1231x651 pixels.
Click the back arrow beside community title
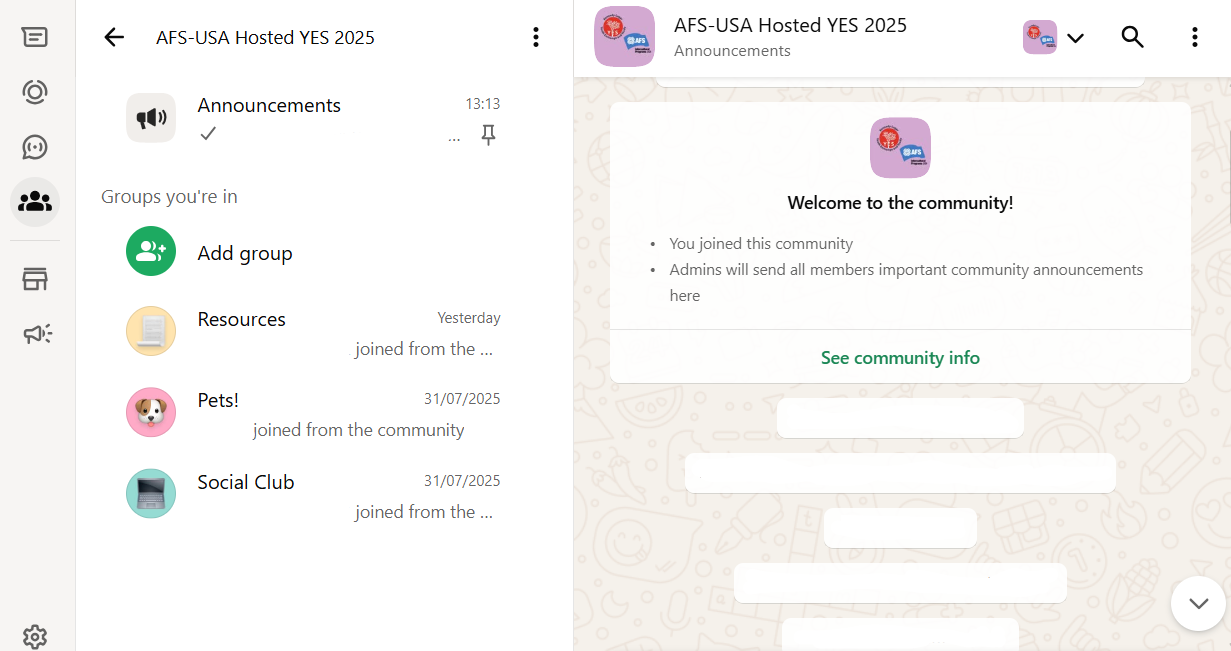114,38
